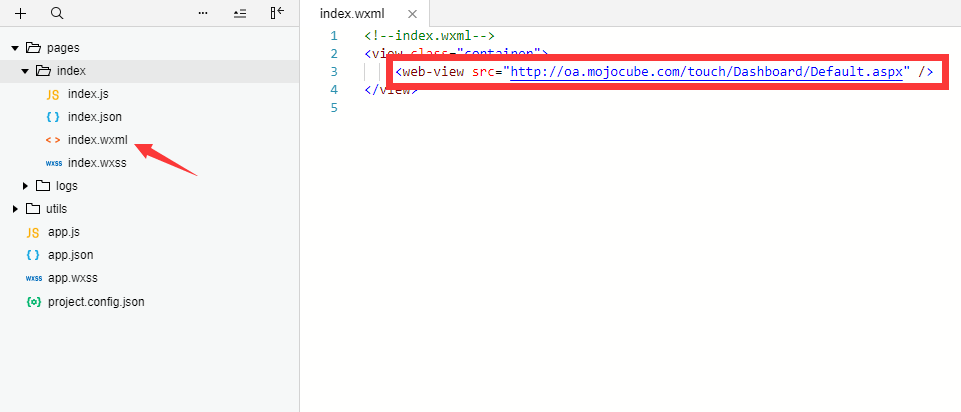The width and height of the screenshot is (961, 412).
Task: Collapse the pages folder arrow
Action: point(15,48)
